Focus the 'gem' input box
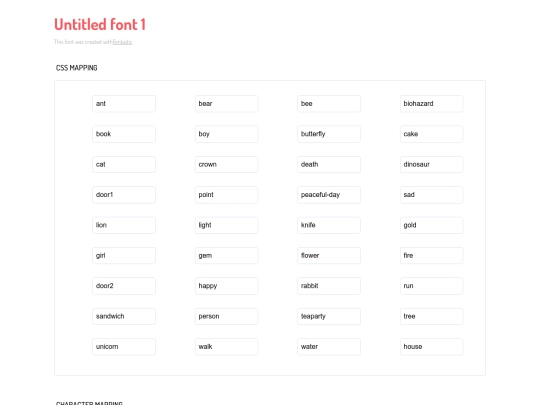The width and height of the screenshot is (540, 405). point(227,256)
